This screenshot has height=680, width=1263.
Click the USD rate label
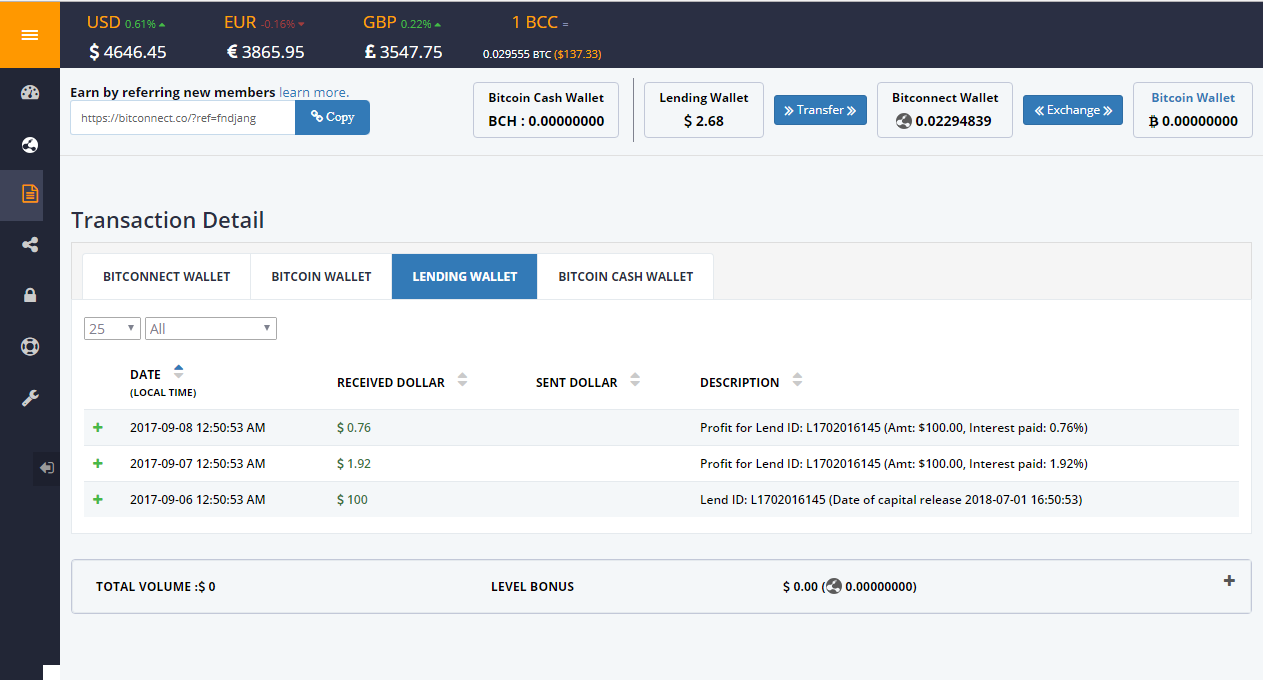[x=105, y=22]
